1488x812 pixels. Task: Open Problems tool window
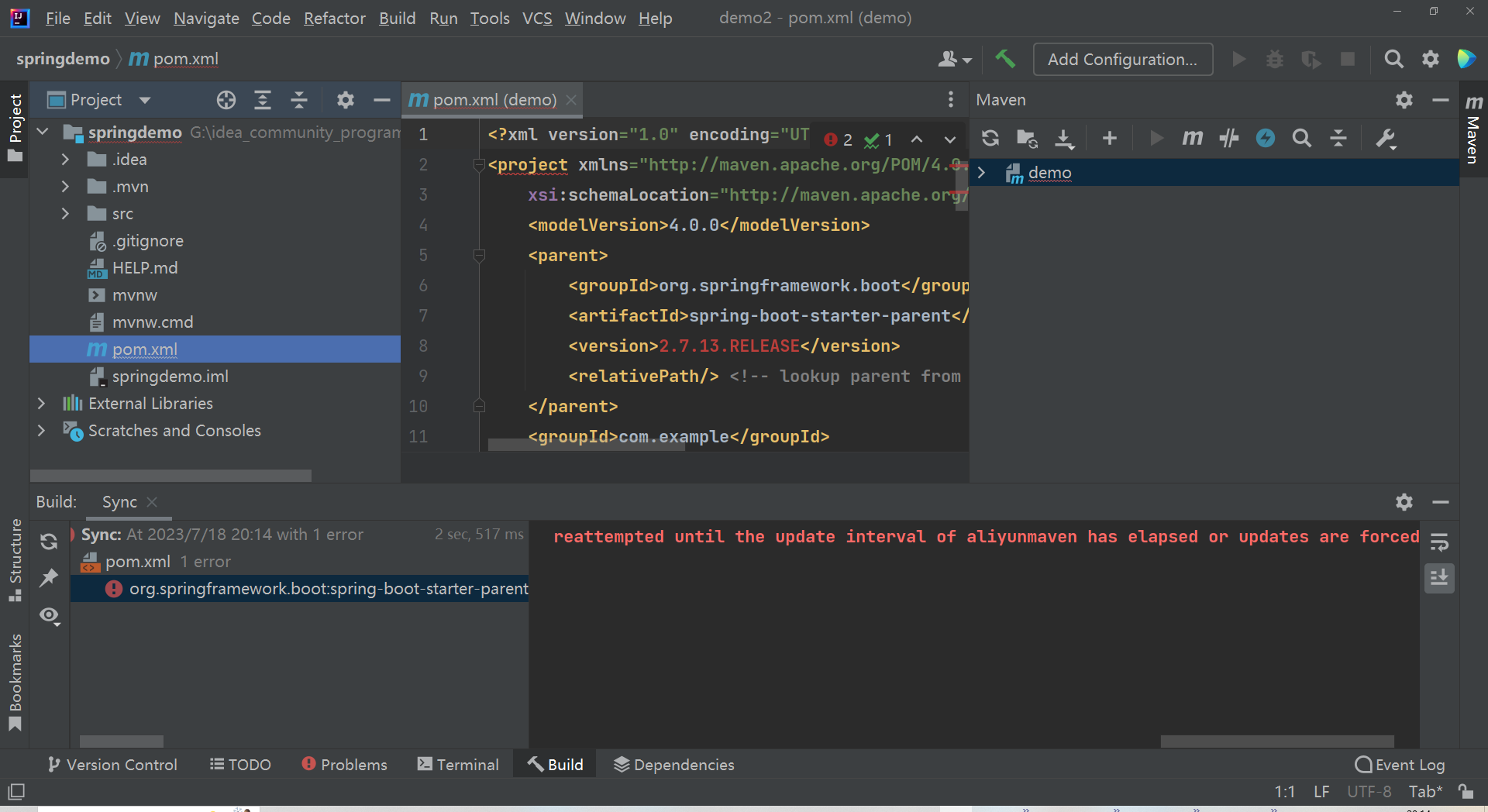click(344, 765)
